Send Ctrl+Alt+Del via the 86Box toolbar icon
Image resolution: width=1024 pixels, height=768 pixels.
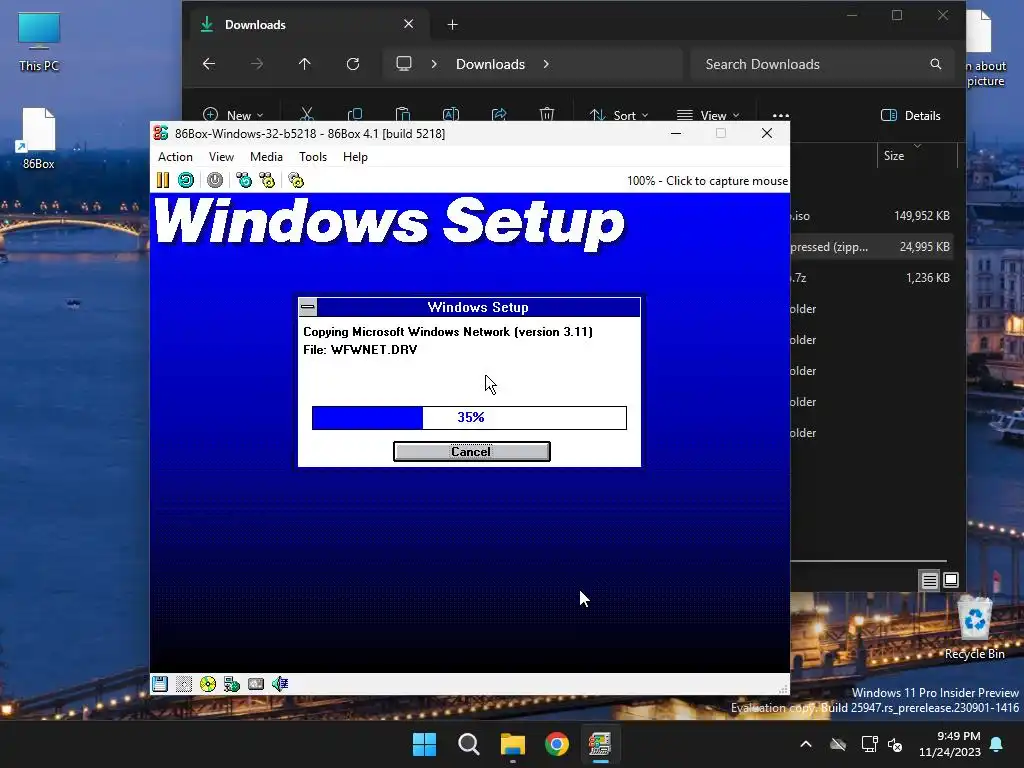click(244, 180)
